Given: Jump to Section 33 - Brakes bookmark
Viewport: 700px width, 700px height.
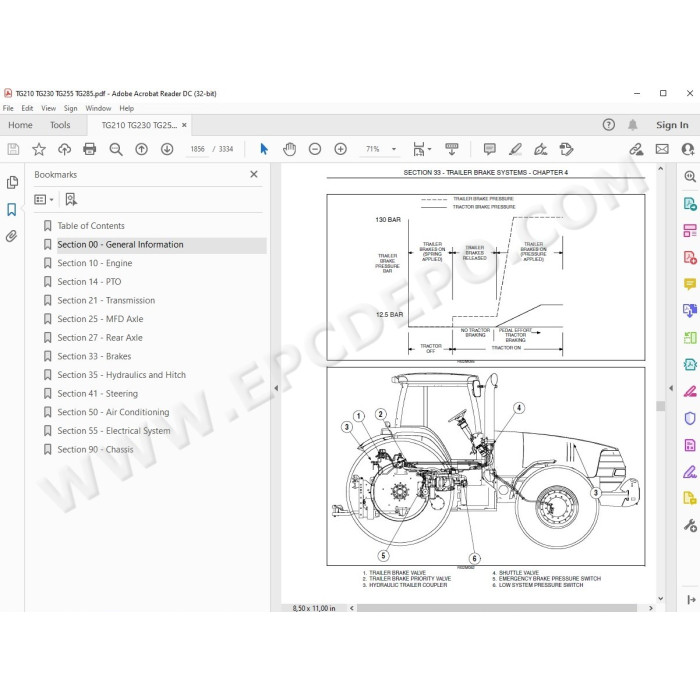Looking at the screenshot, I should pyautogui.click(x=94, y=356).
